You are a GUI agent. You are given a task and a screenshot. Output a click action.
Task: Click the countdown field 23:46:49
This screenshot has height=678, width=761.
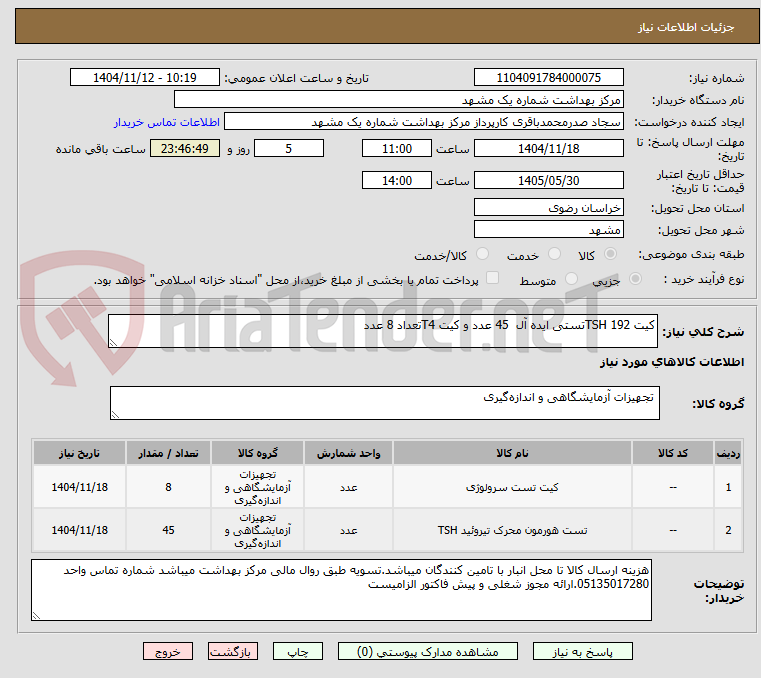pos(185,148)
